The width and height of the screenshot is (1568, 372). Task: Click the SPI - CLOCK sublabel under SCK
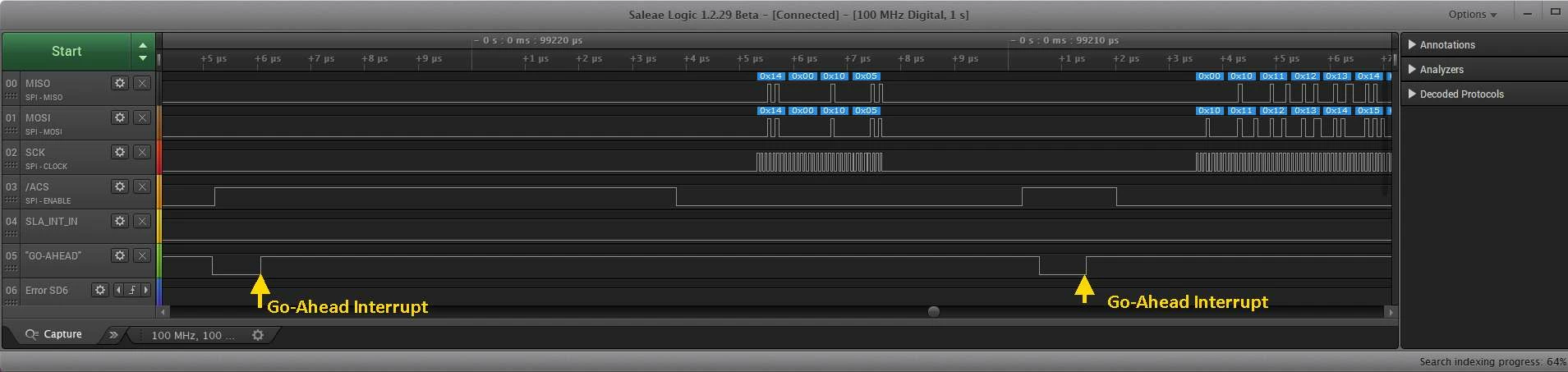pos(46,166)
